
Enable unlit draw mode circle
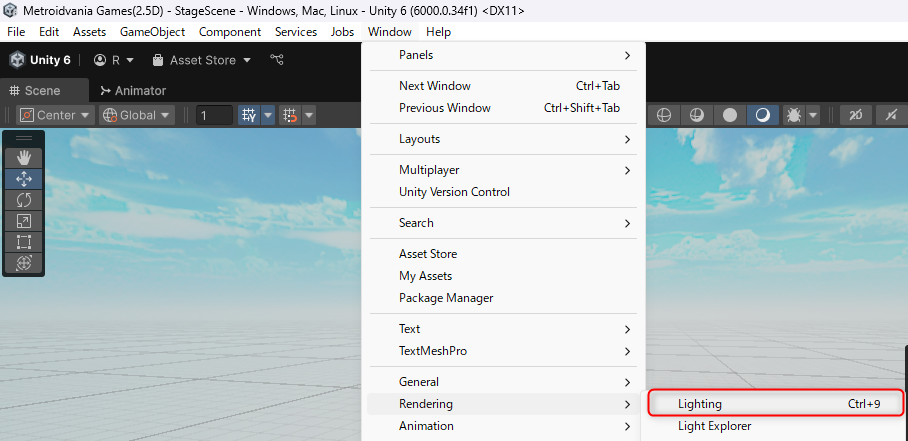pos(730,115)
